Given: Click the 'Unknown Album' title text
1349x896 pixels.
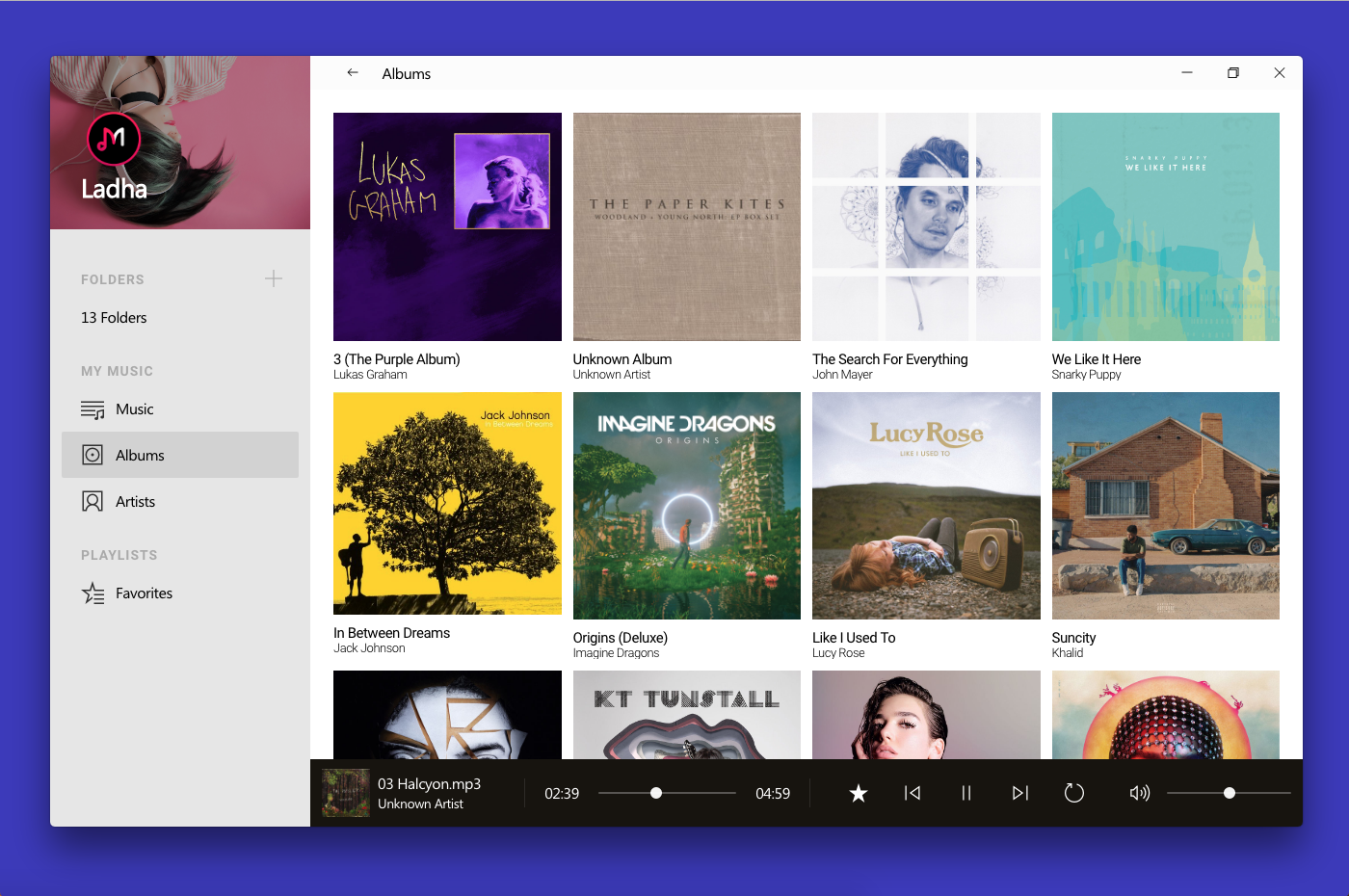Looking at the screenshot, I should [x=622, y=359].
